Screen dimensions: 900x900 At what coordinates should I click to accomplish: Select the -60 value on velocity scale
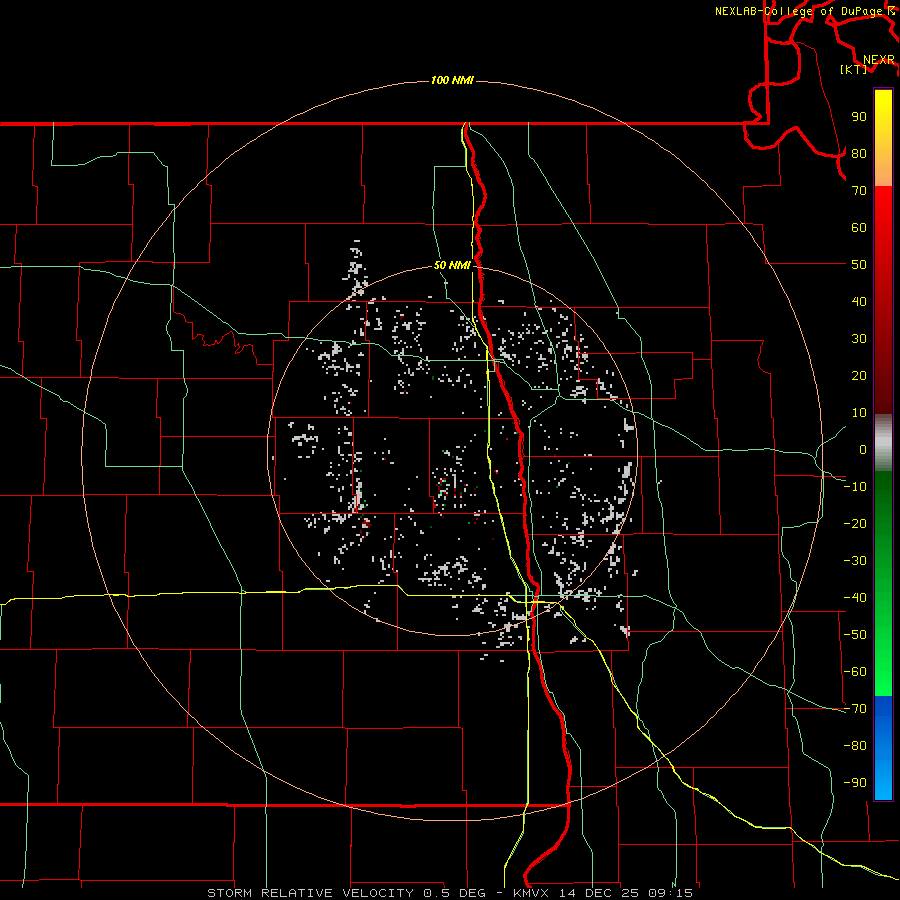[x=855, y=672]
